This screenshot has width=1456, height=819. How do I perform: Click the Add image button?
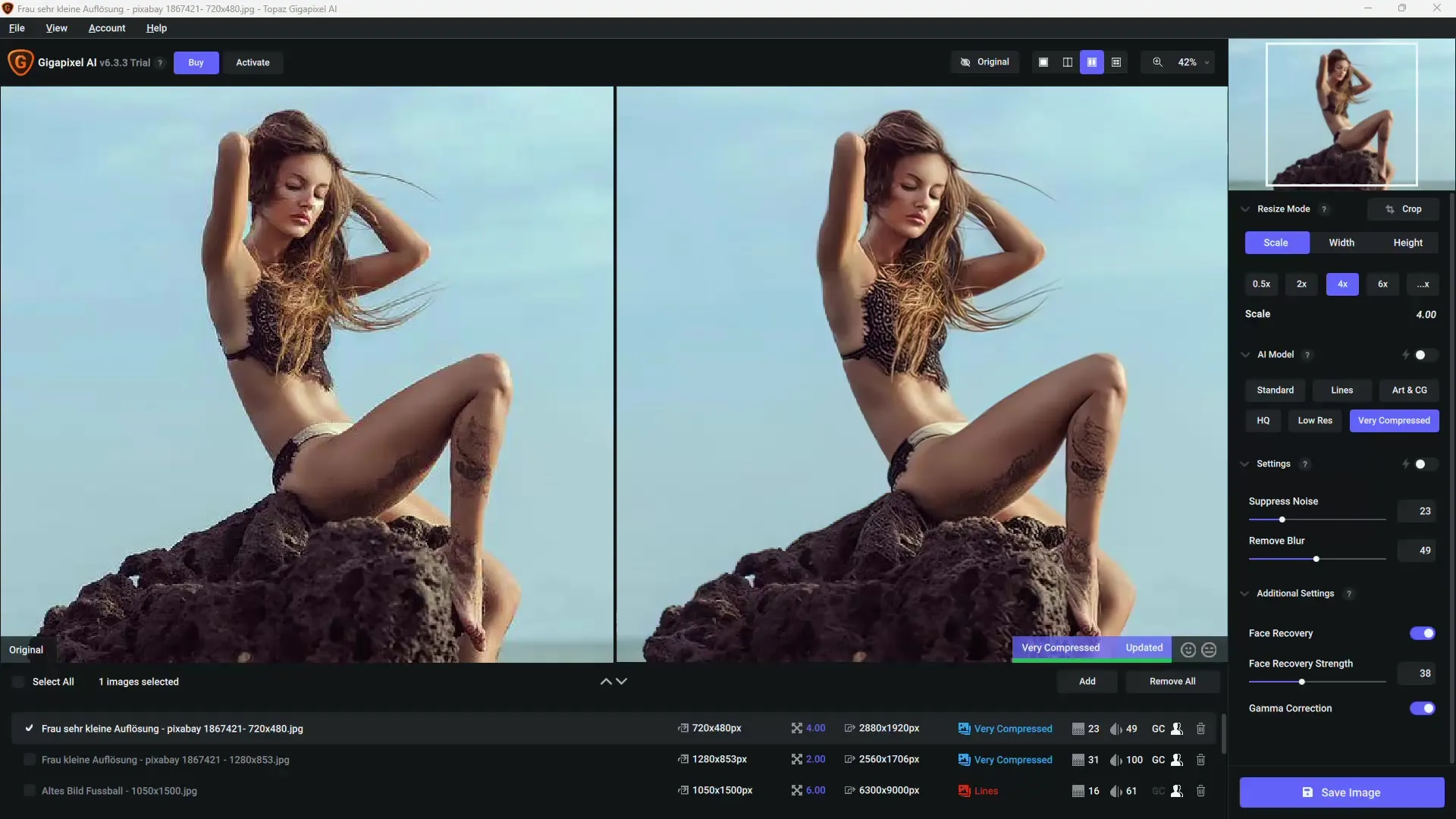pos(1087,681)
